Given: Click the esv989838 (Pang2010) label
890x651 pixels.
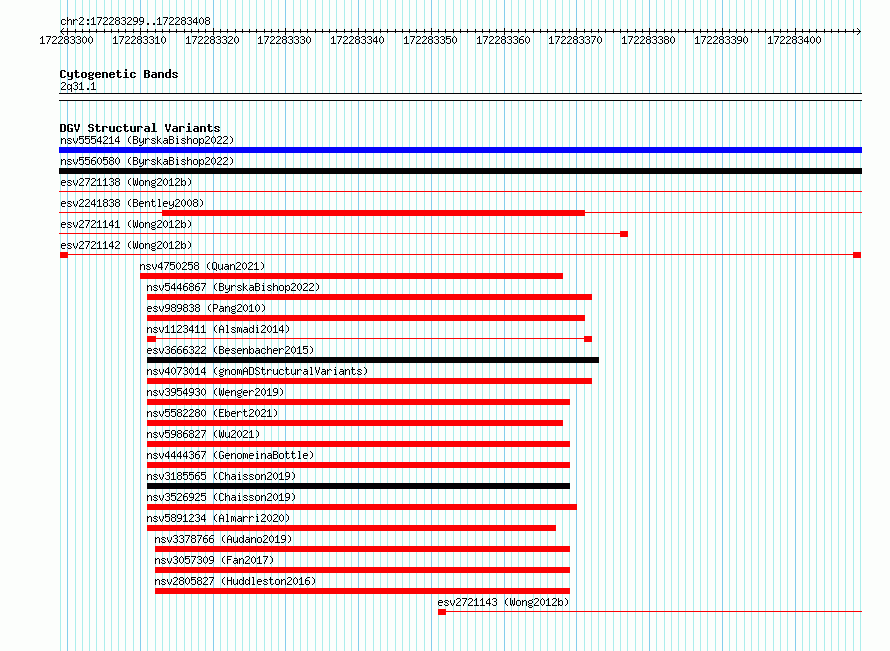Looking at the screenshot, I should click(206, 308).
